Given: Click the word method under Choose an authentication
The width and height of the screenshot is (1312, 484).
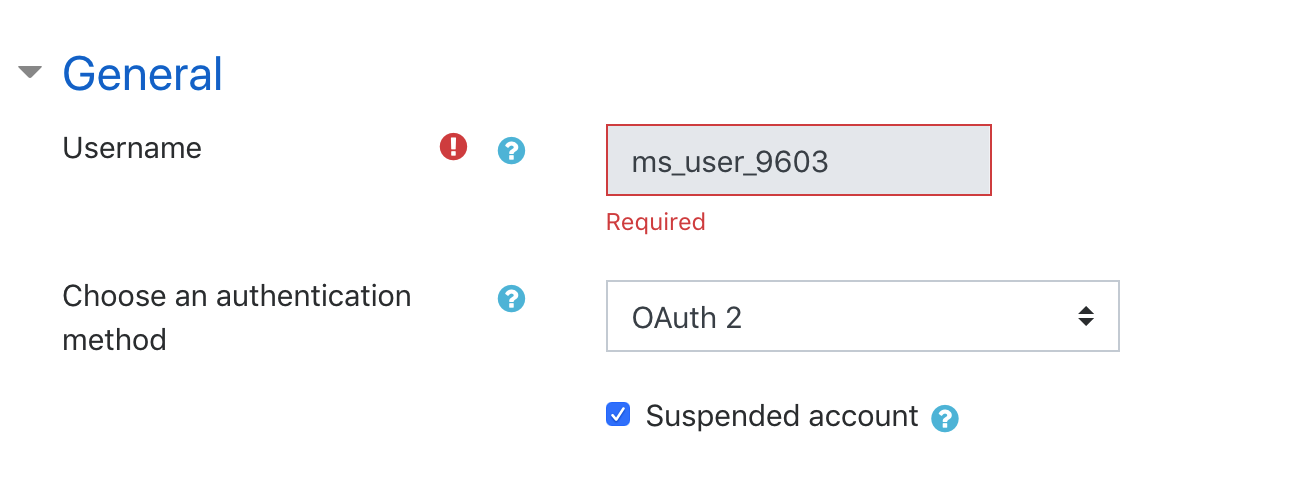Looking at the screenshot, I should click(x=114, y=340).
